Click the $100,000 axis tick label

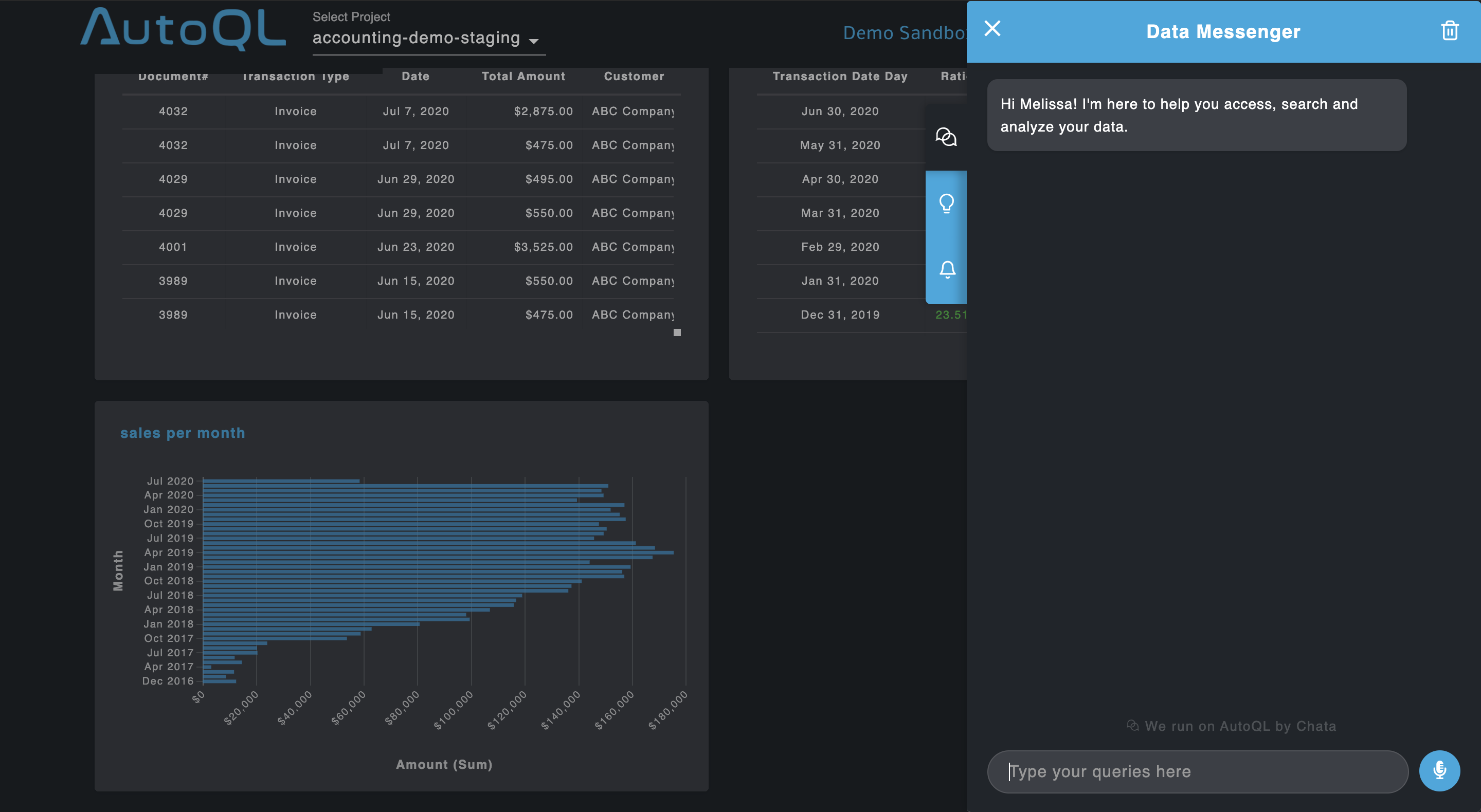coord(454,710)
